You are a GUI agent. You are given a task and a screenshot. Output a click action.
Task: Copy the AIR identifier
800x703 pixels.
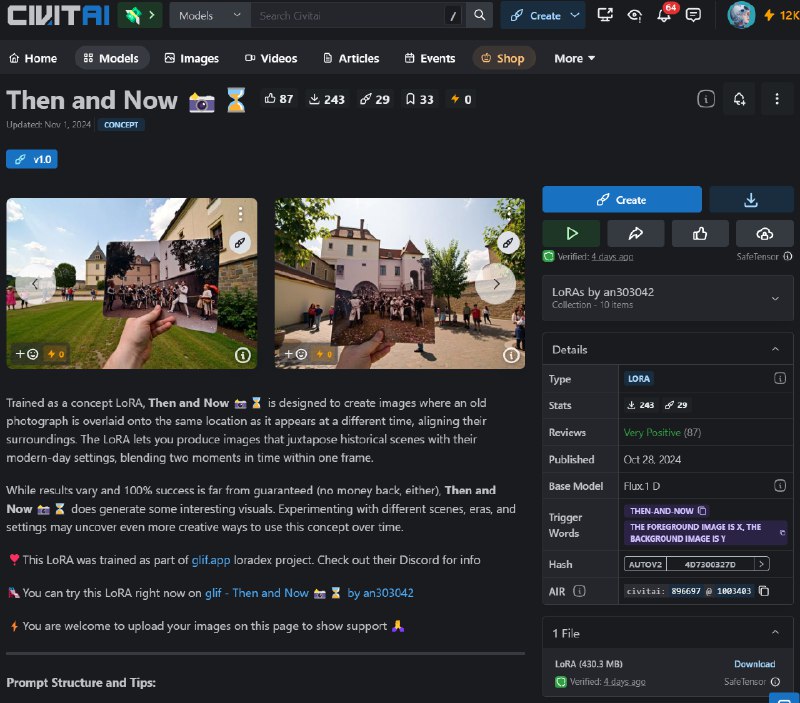coord(764,591)
